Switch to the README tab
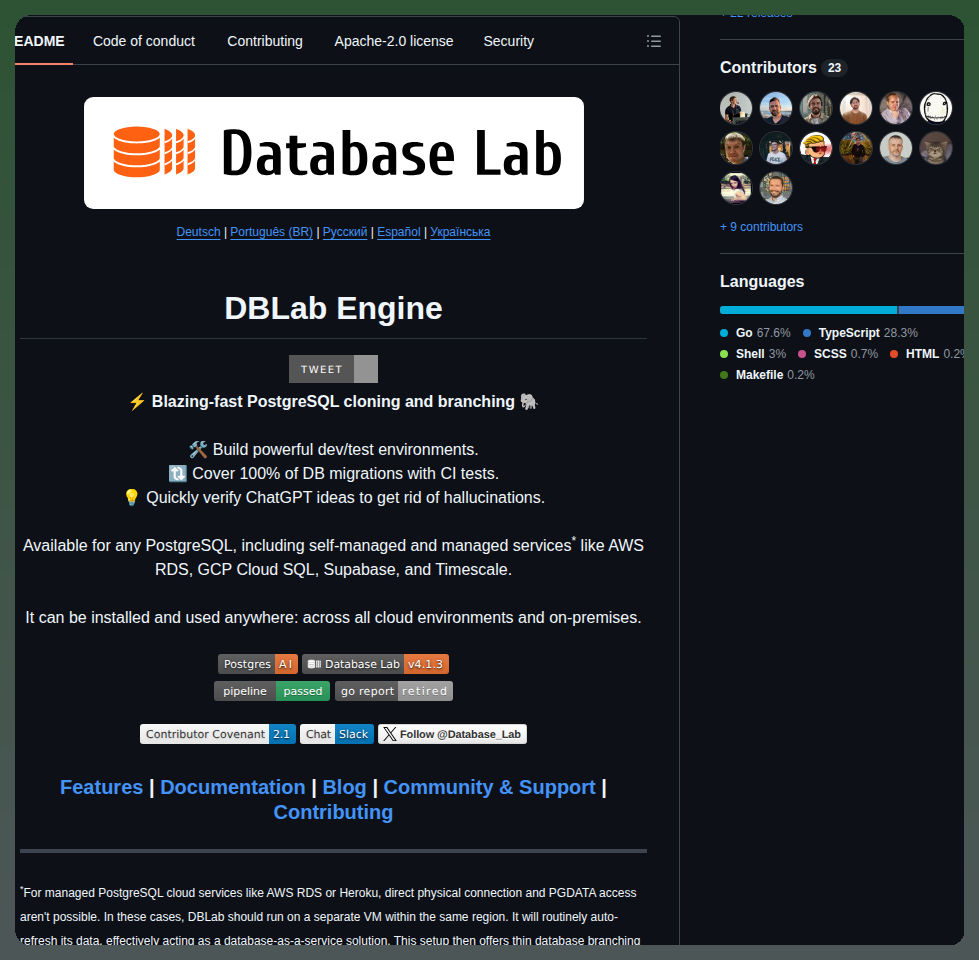The height and width of the screenshot is (960, 979). [x=40, y=41]
